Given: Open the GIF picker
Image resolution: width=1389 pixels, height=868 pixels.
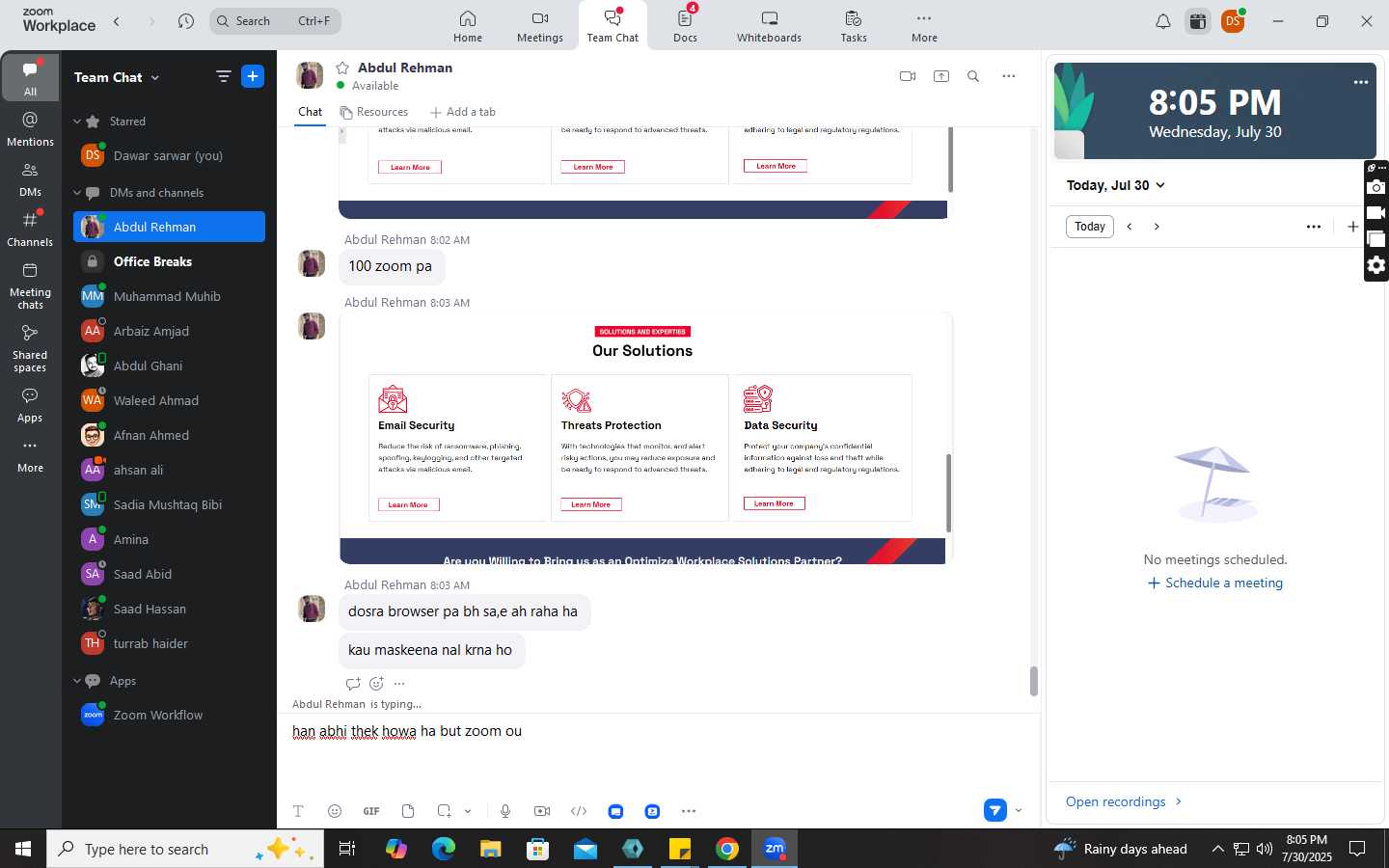Looking at the screenshot, I should click(x=371, y=811).
